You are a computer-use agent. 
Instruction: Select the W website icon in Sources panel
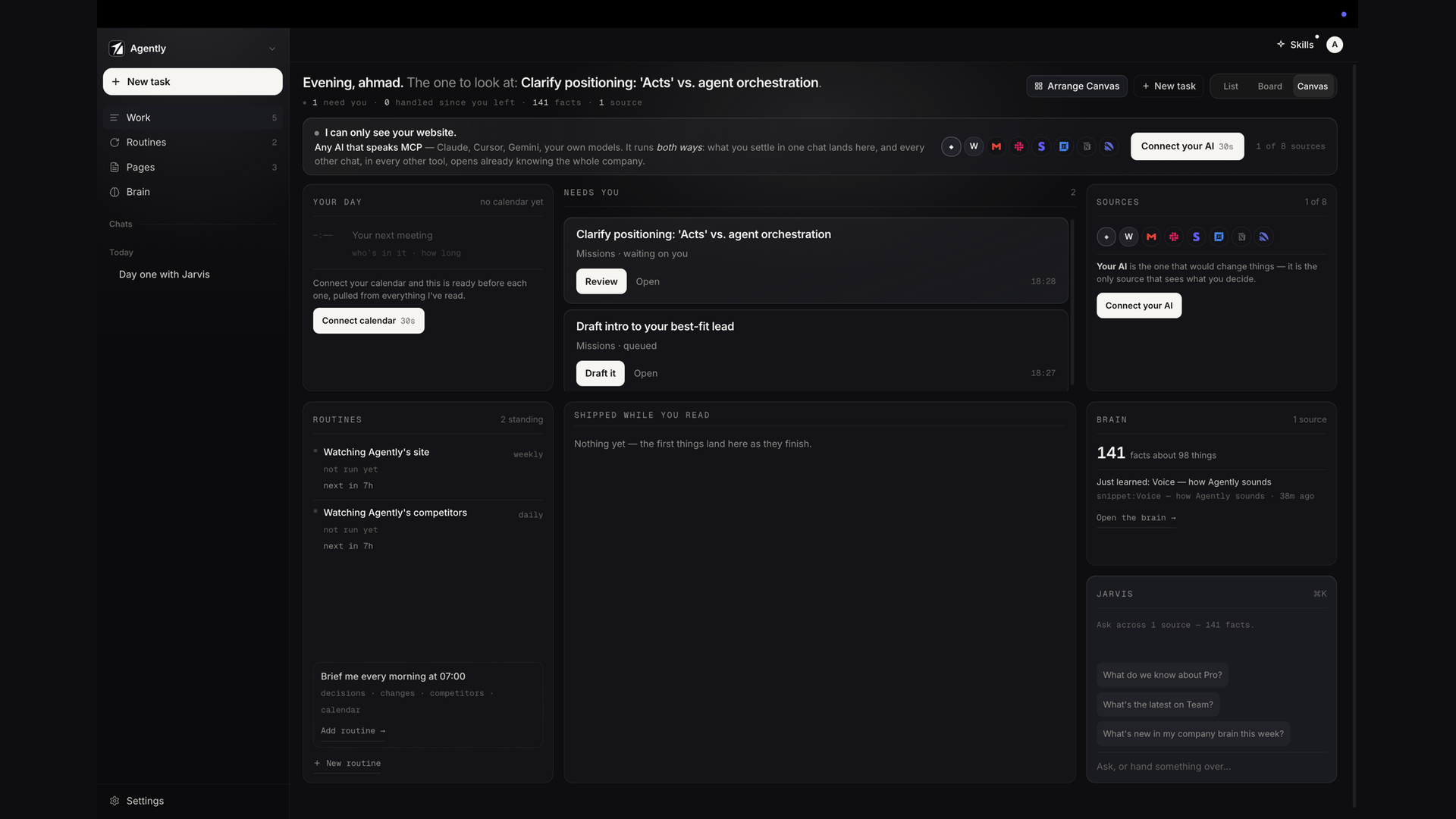click(x=1128, y=237)
